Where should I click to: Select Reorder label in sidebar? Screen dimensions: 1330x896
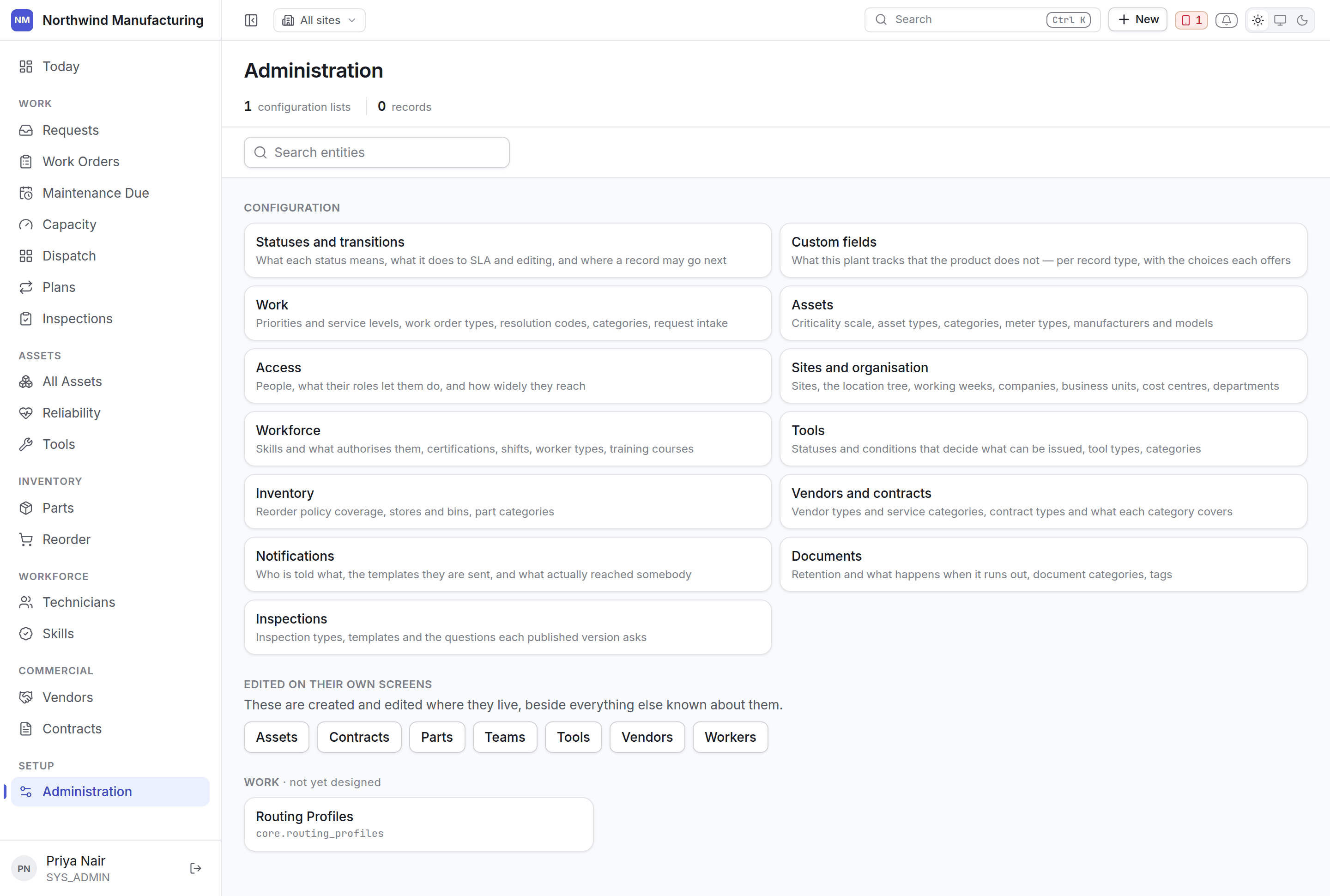[67, 539]
